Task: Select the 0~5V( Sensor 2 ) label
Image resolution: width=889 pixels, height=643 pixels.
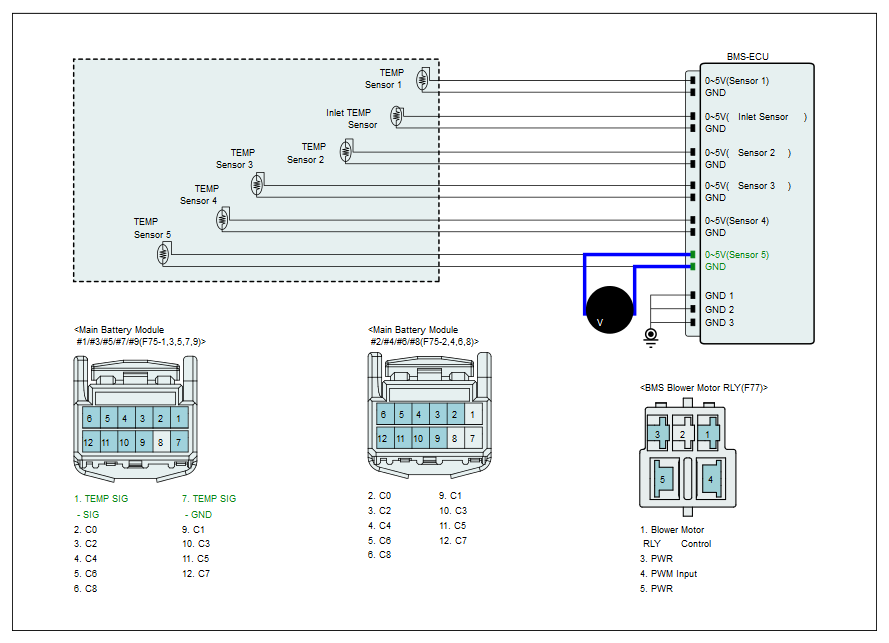Action: coord(747,153)
